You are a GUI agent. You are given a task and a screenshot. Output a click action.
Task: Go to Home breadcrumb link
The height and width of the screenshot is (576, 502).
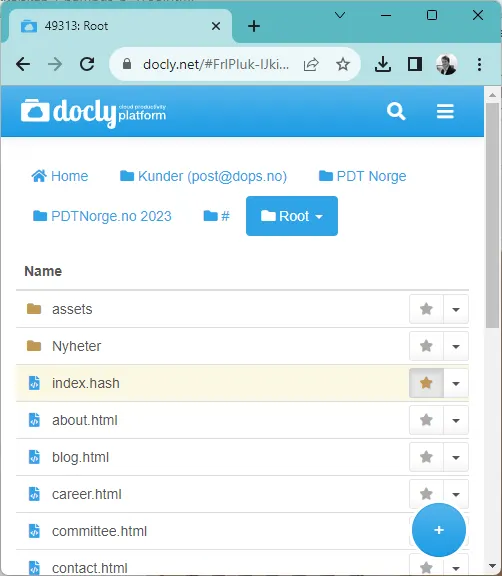pos(60,176)
